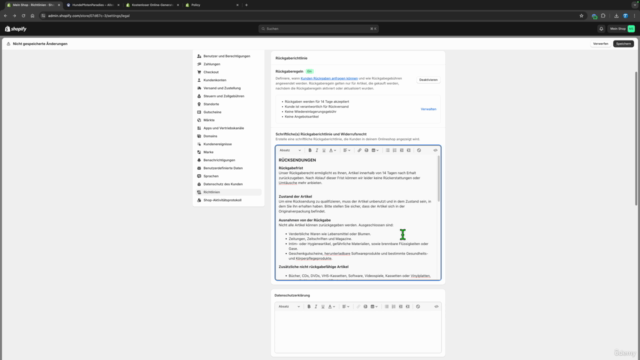Open text color picker in Datenschutzerklärung editor
The image size is (640, 360).
click(x=332, y=307)
